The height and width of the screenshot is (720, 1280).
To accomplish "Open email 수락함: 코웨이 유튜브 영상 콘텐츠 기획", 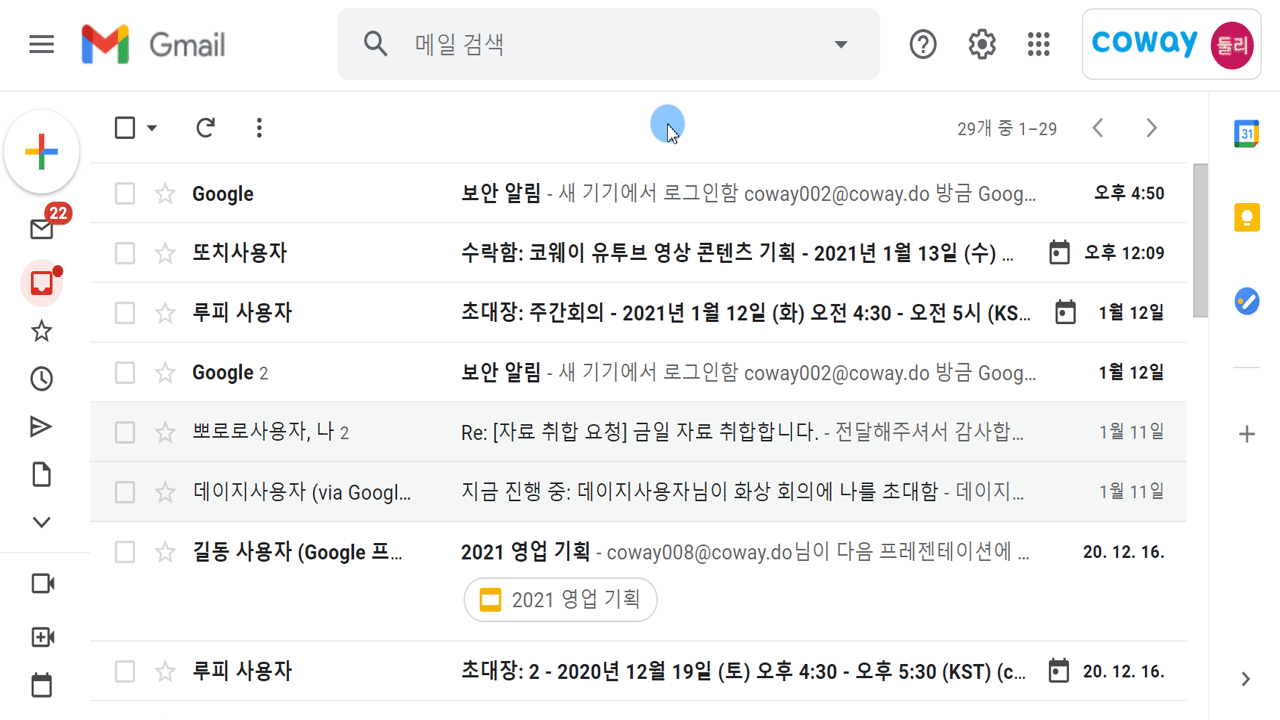I will pyautogui.click(x=638, y=253).
